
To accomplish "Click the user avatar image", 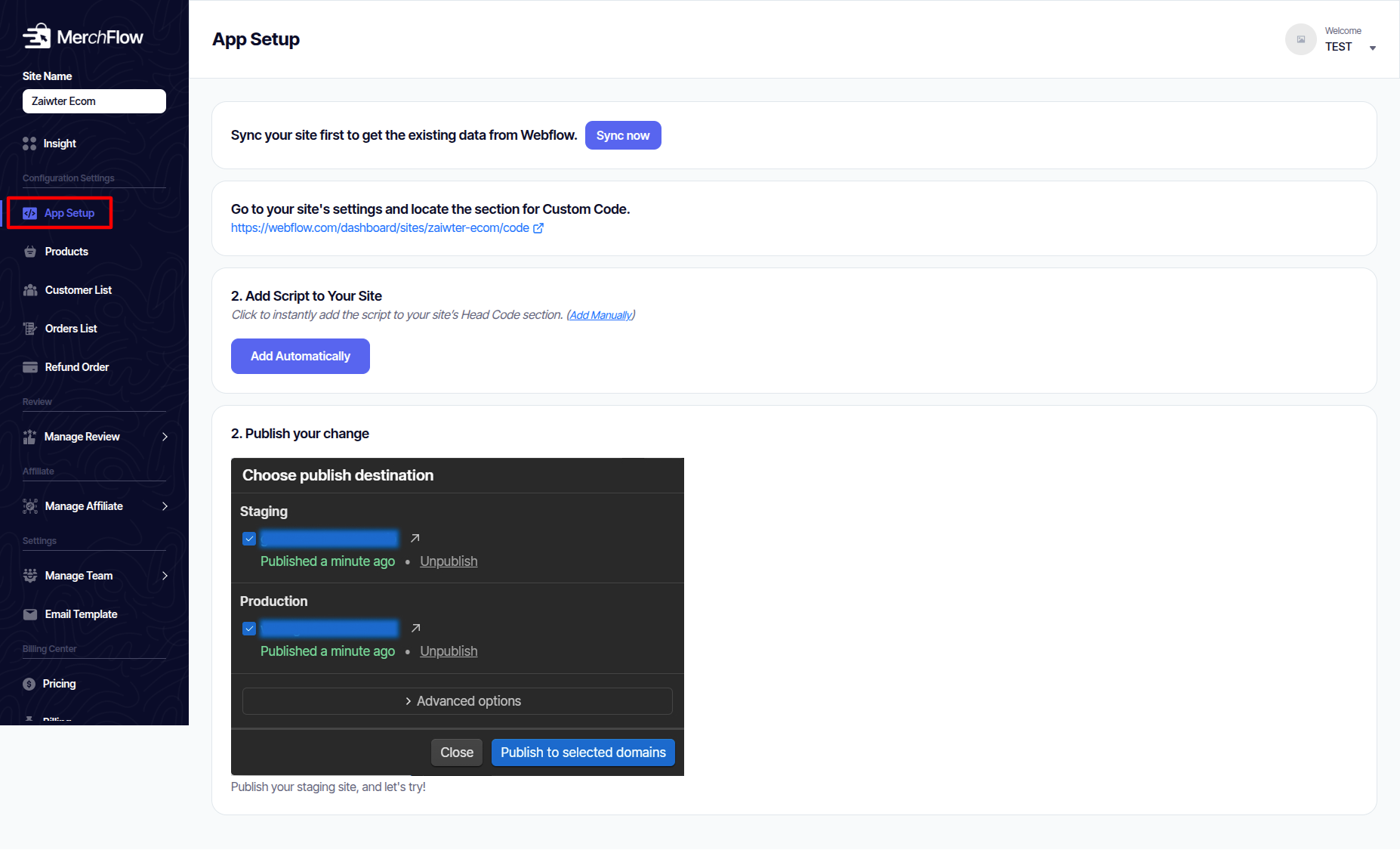I will point(1300,39).
